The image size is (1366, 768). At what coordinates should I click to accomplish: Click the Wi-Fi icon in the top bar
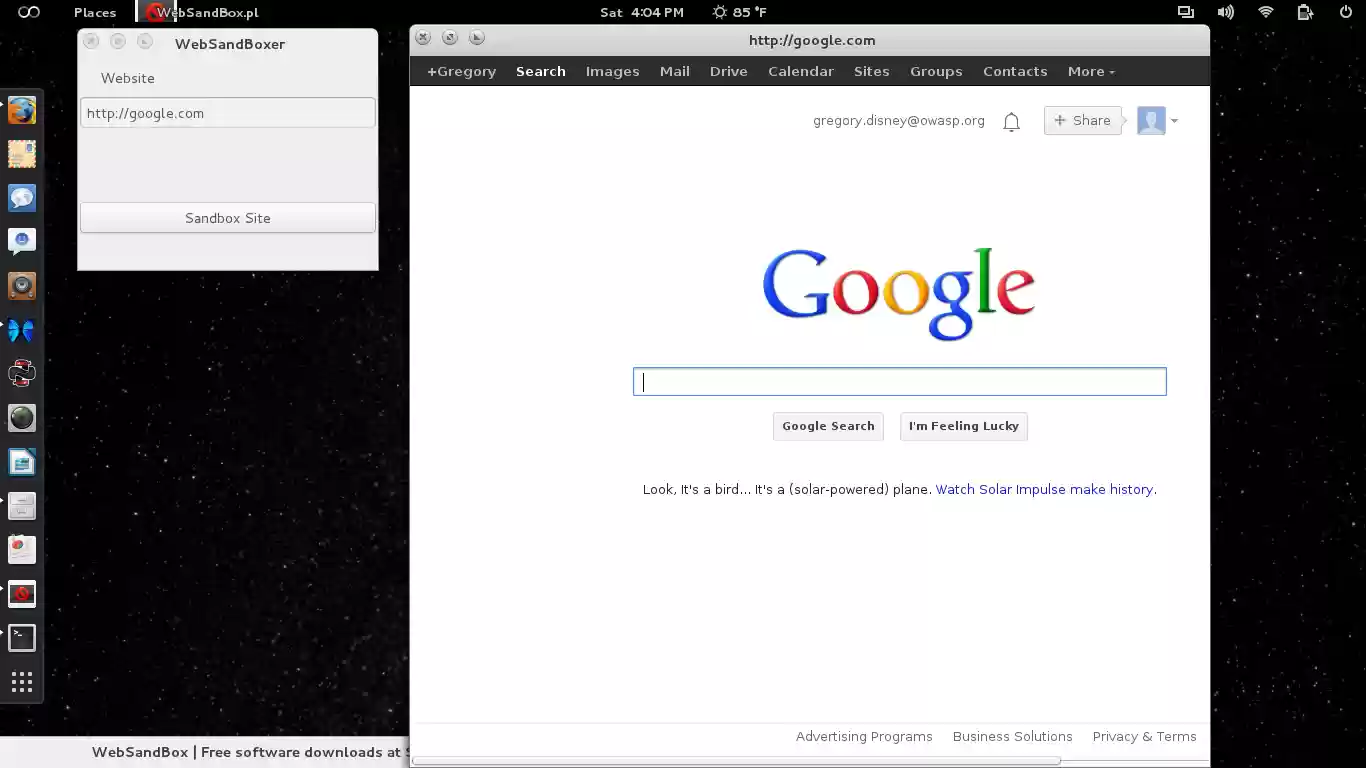[1265, 12]
